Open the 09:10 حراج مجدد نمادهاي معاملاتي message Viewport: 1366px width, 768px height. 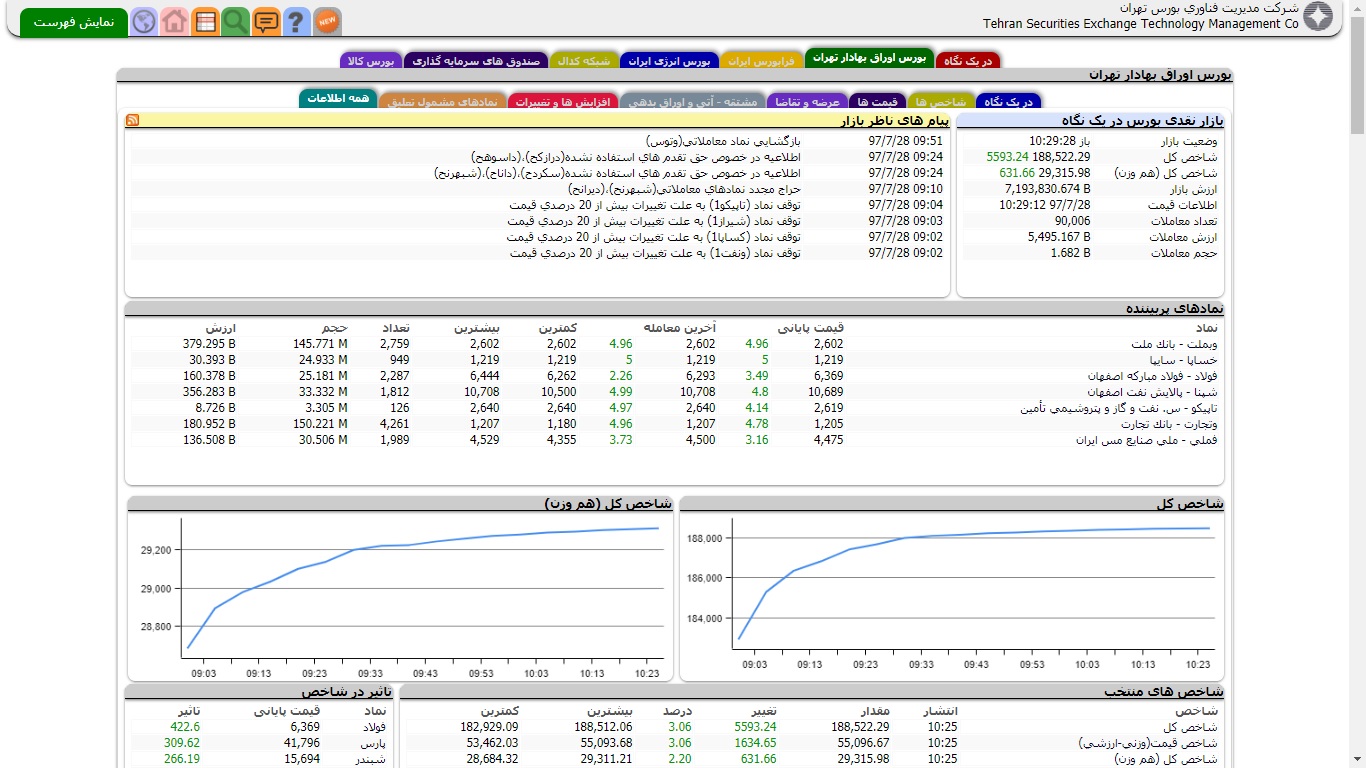[684, 189]
